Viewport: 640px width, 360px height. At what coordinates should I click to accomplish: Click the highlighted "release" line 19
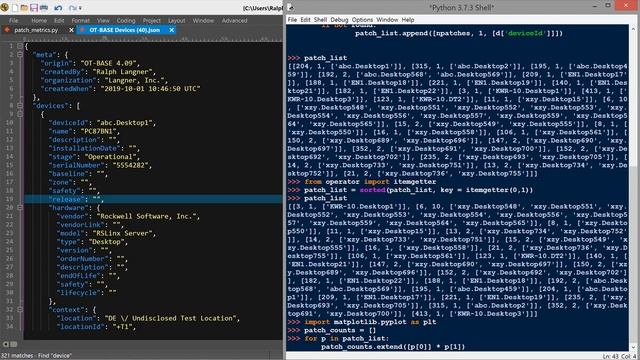[x=153, y=199]
